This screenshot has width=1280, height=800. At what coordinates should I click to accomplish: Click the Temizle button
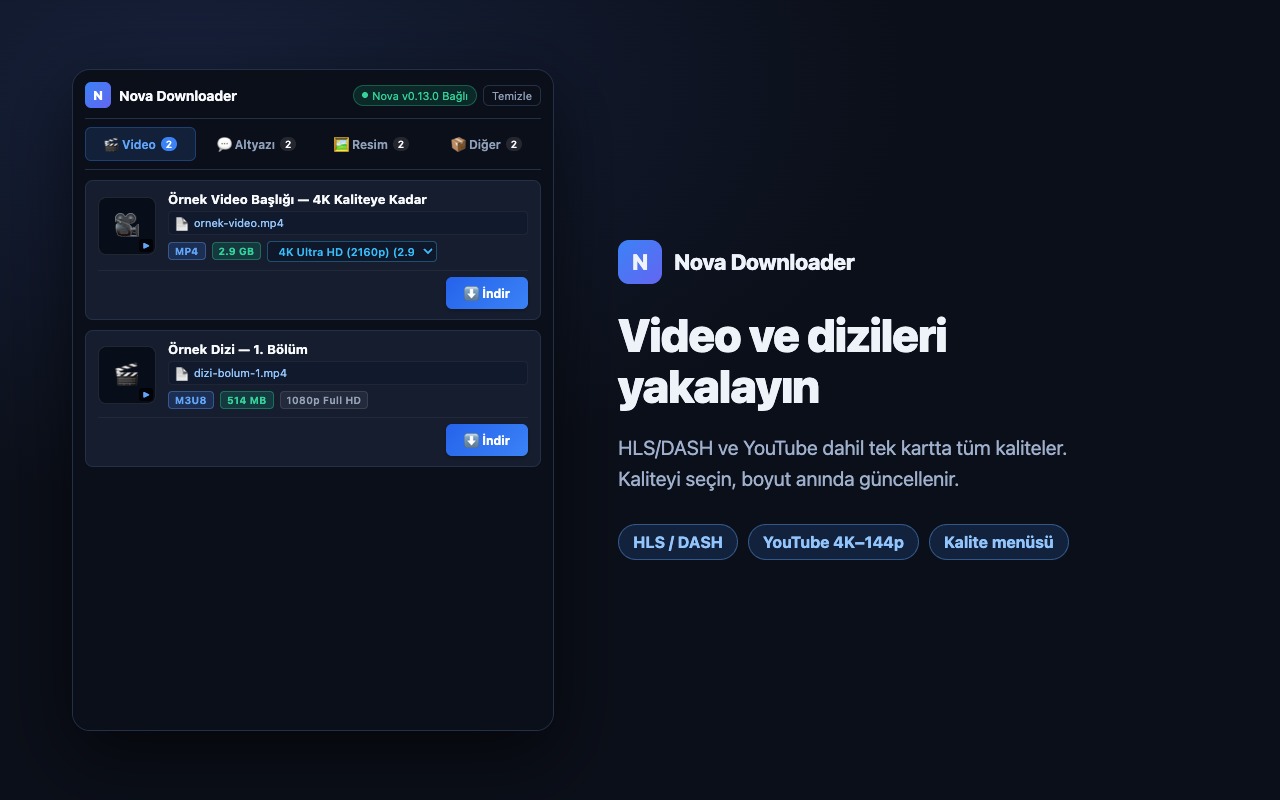[512, 96]
